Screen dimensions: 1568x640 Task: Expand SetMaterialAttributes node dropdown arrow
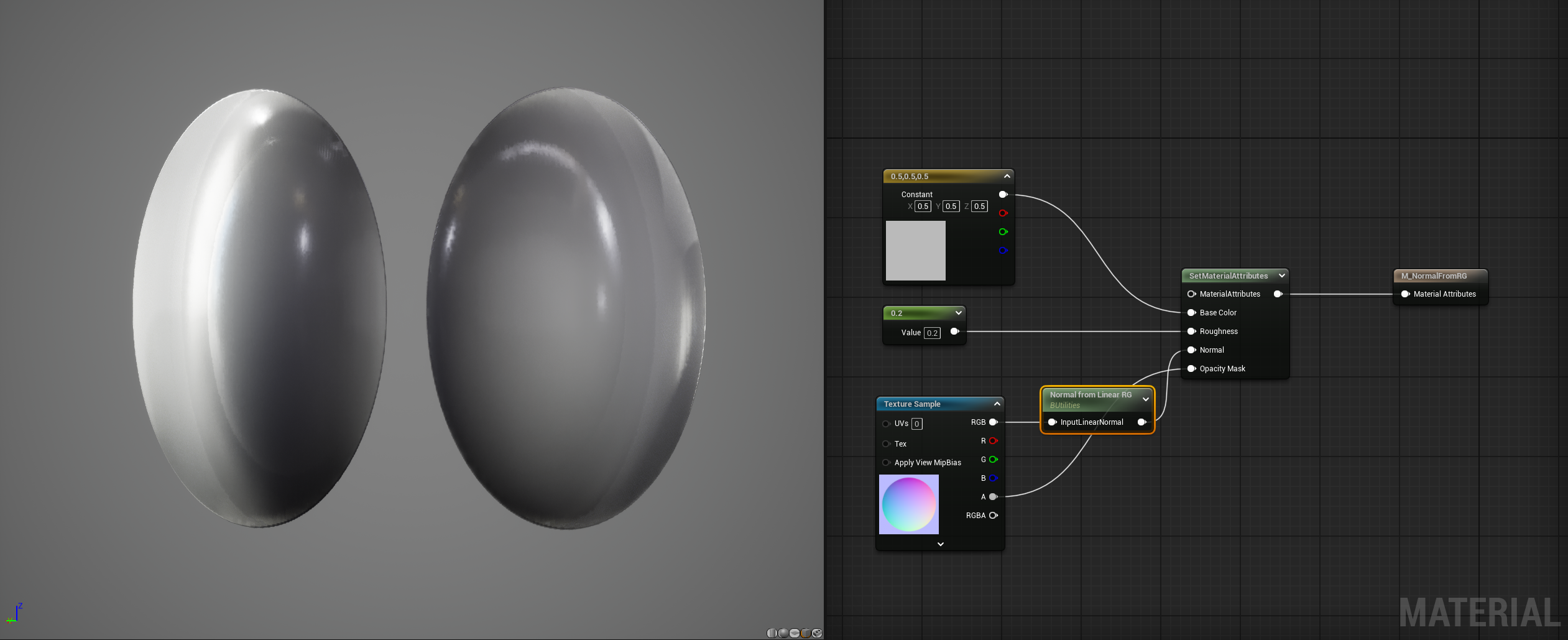1281,276
